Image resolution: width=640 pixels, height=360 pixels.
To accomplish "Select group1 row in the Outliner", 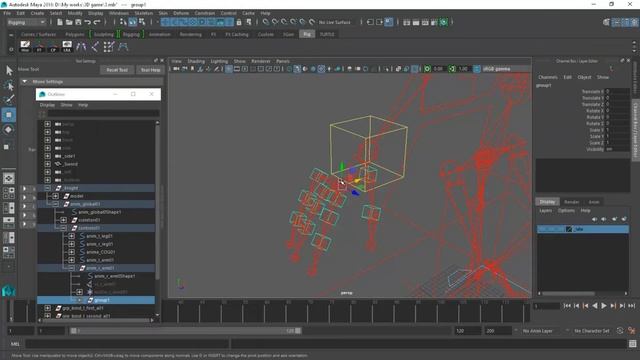I will (96, 300).
